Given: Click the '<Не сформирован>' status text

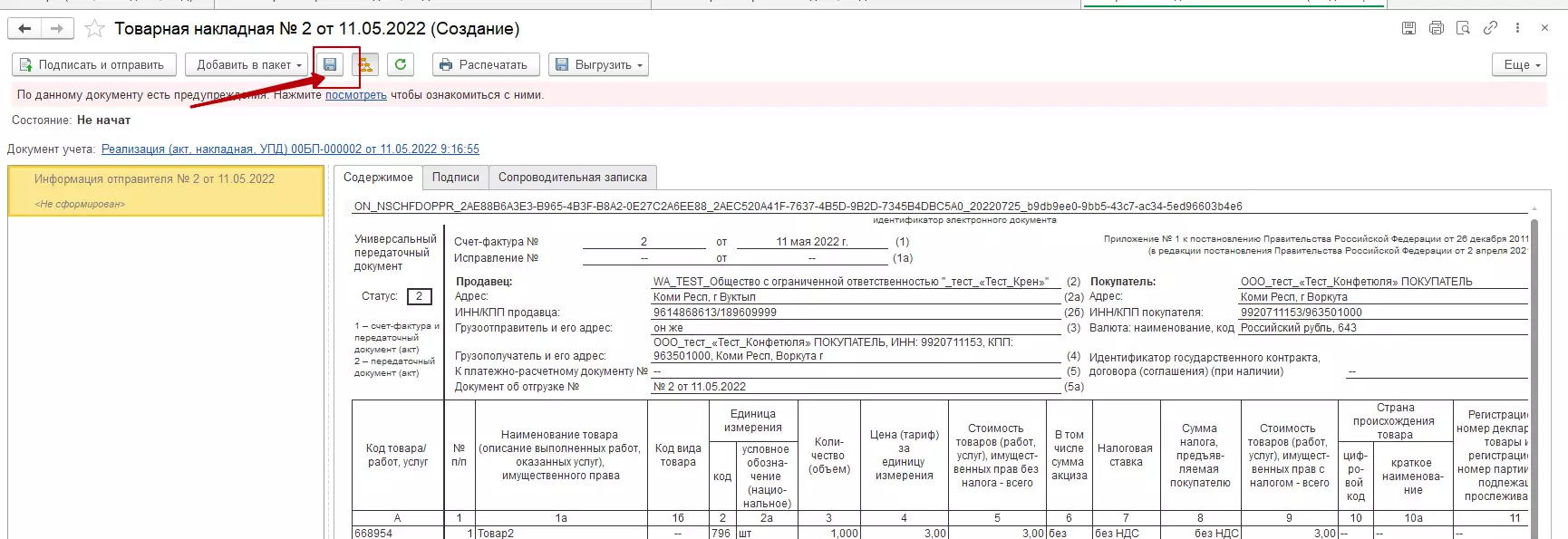Looking at the screenshot, I should (x=80, y=205).
